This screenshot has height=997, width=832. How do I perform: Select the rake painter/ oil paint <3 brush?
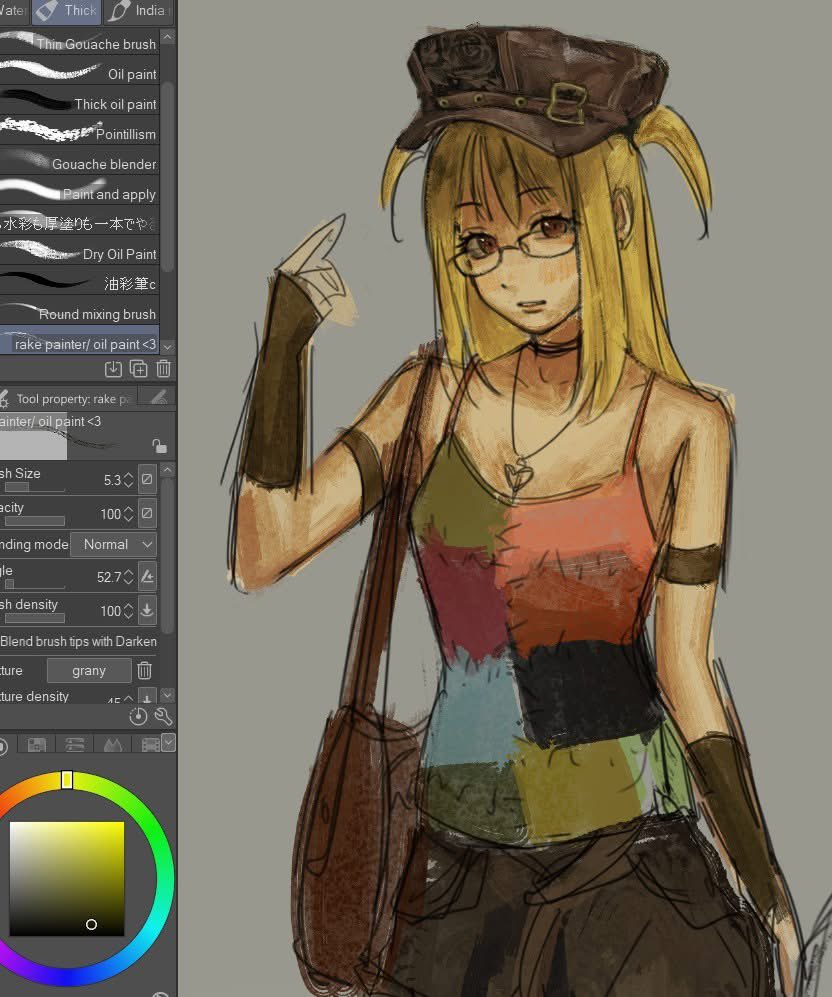(79, 341)
